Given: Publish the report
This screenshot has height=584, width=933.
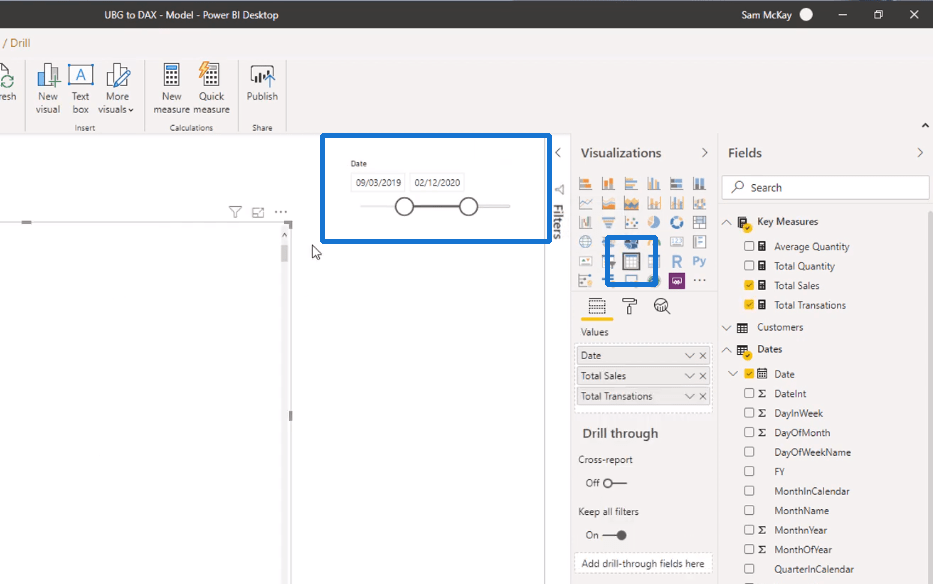Looking at the screenshot, I should (x=262, y=83).
